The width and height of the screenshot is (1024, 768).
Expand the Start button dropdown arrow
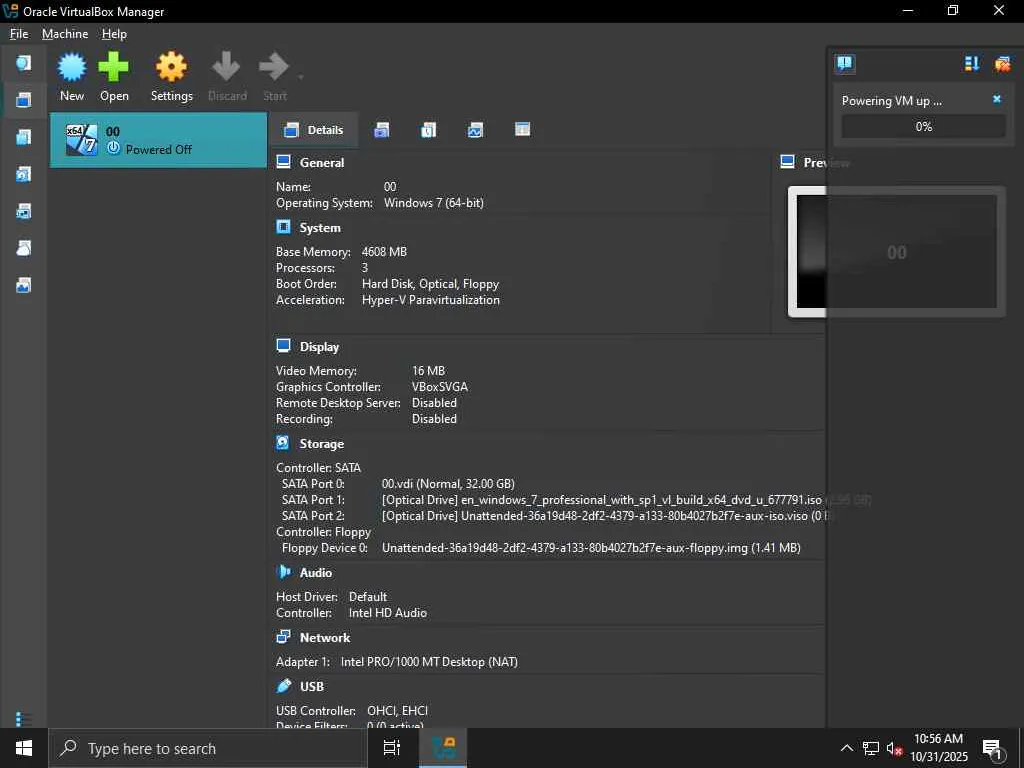(x=300, y=77)
